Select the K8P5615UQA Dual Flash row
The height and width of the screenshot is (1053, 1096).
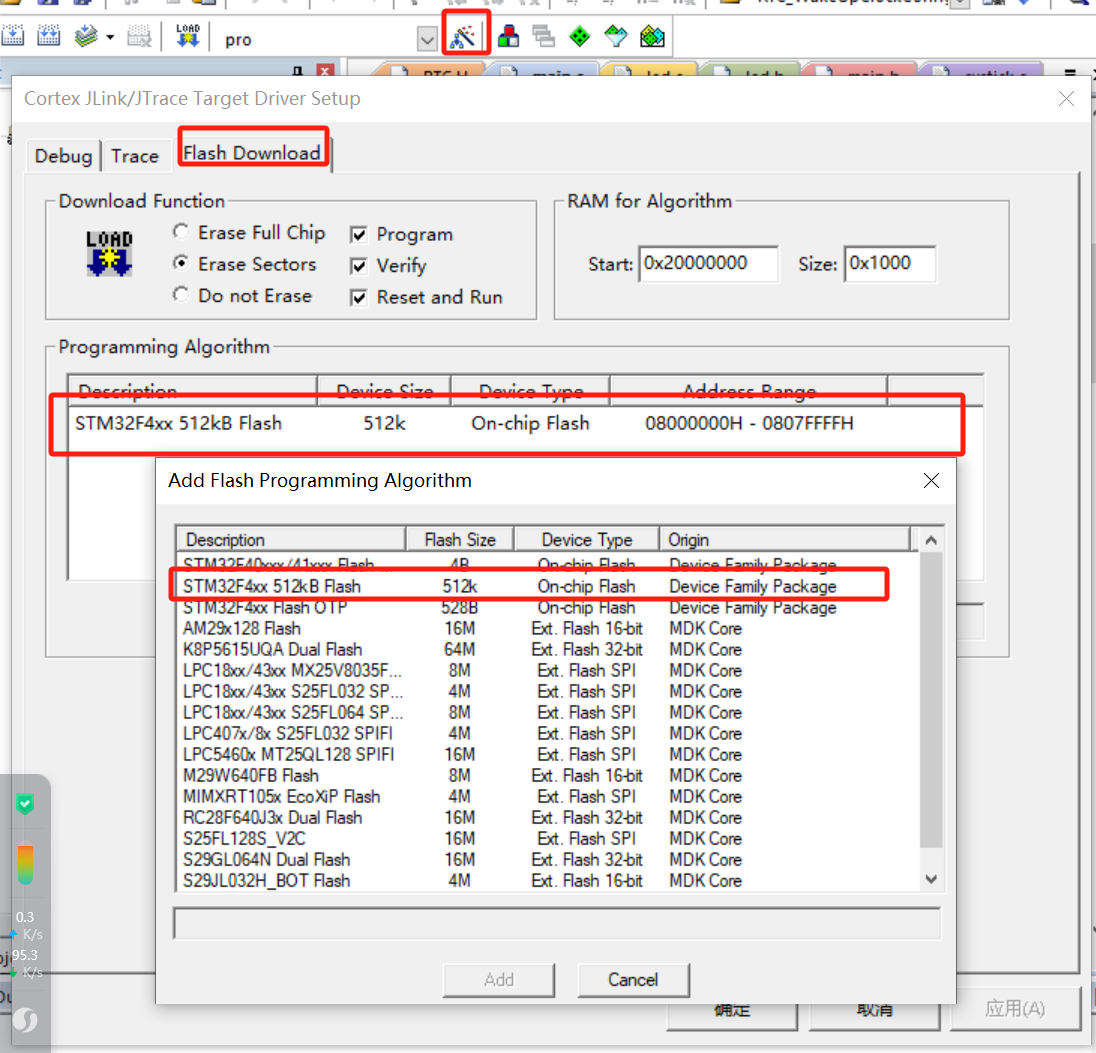click(x=547, y=650)
